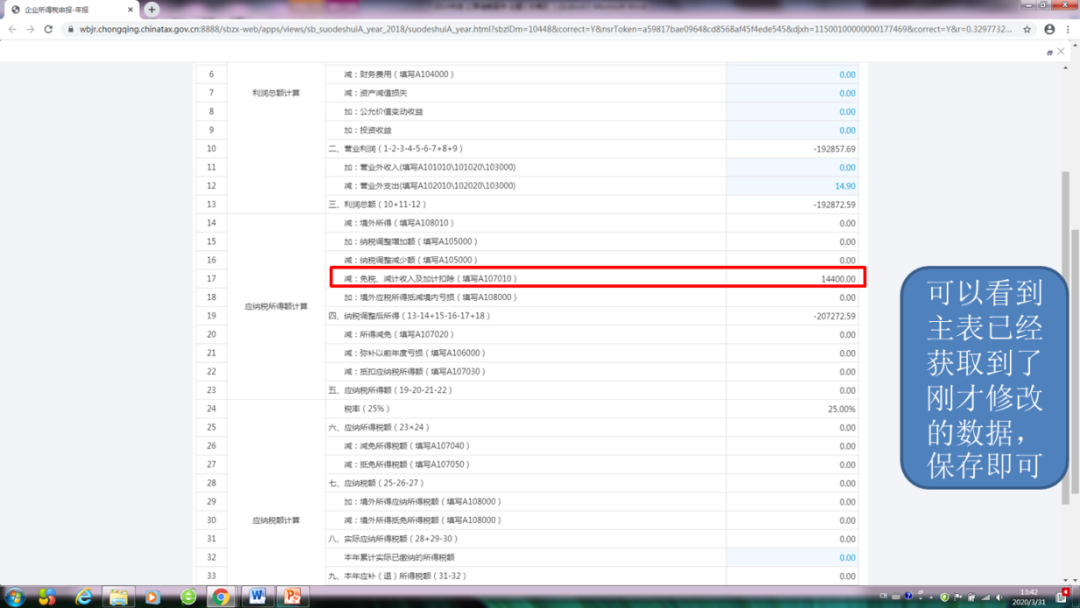Reload the tax declaration page
The height and width of the screenshot is (608, 1080).
click(x=48, y=29)
